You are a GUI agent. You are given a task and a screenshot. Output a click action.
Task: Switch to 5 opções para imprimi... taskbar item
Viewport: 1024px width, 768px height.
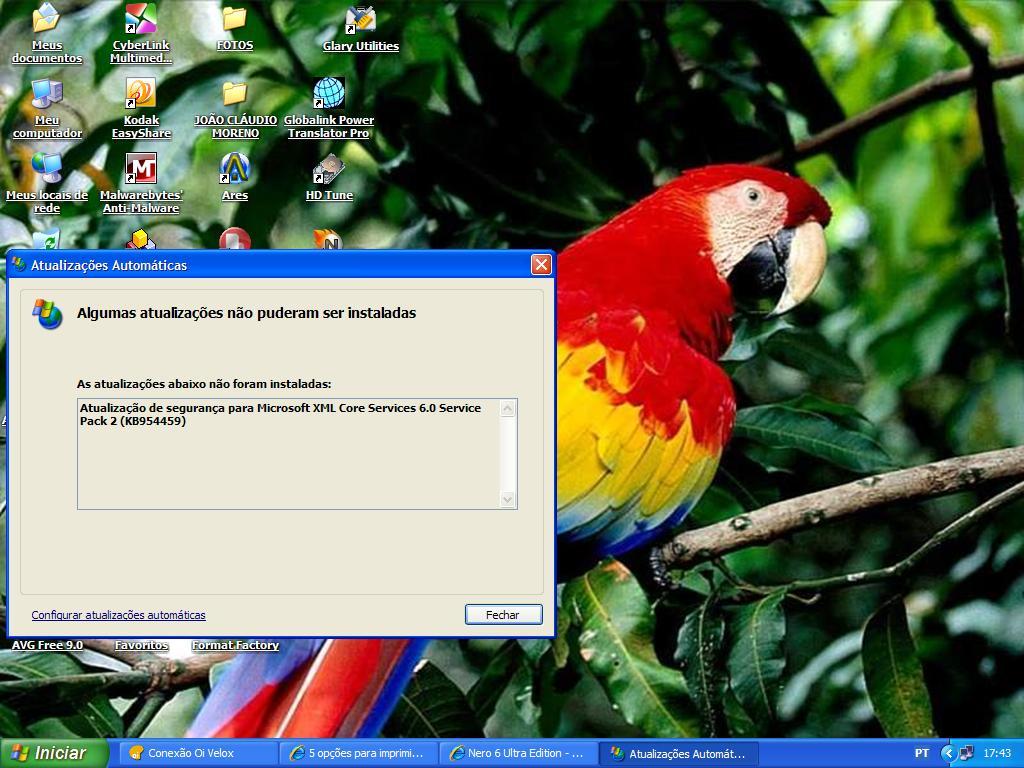point(359,753)
